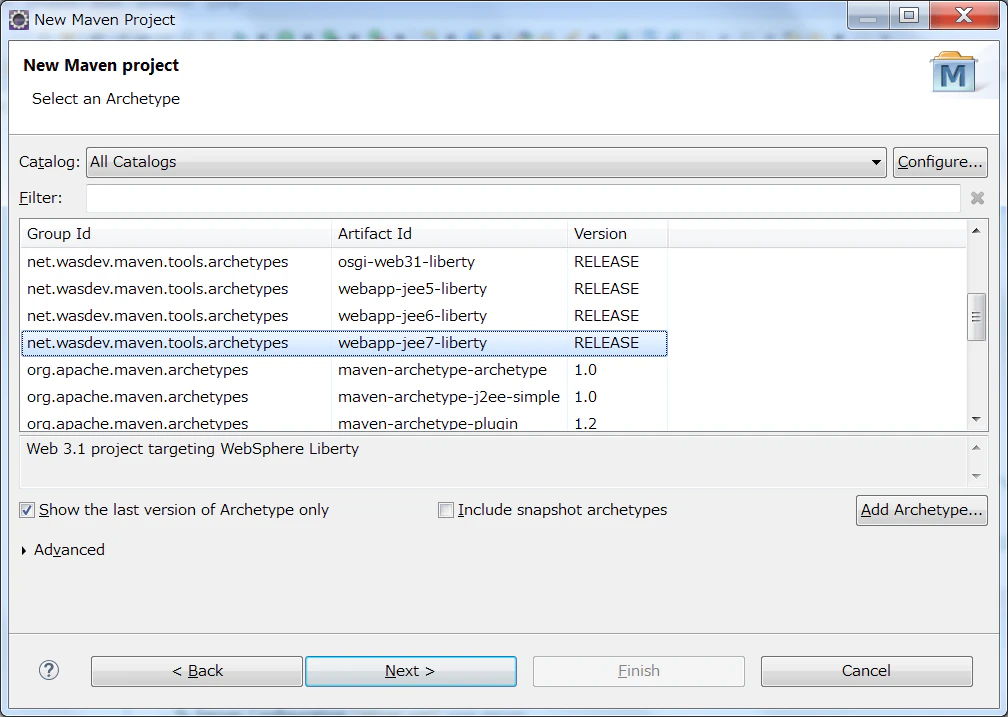
Task: Sort by Version column header
Action: click(618, 234)
